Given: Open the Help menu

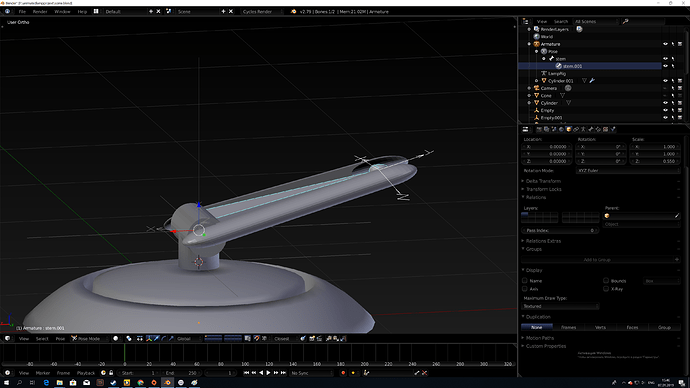Looking at the screenshot, I should 82,11.
